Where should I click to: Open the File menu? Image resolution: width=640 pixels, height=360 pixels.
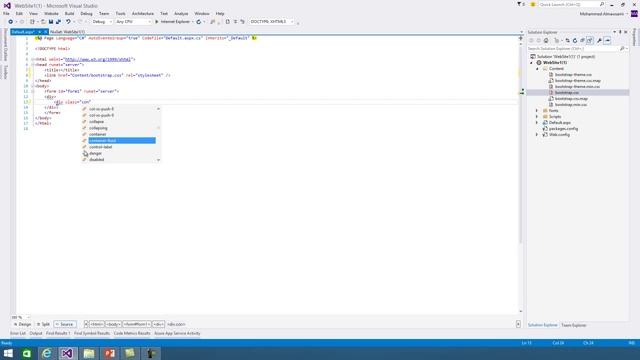coord(6,13)
